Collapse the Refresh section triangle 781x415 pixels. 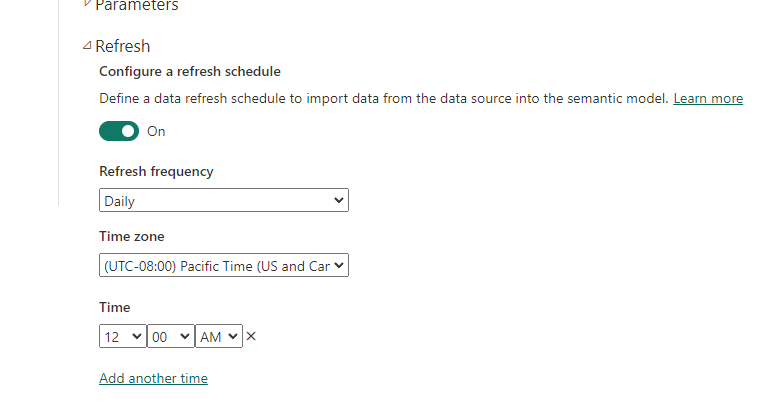[x=87, y=46]
